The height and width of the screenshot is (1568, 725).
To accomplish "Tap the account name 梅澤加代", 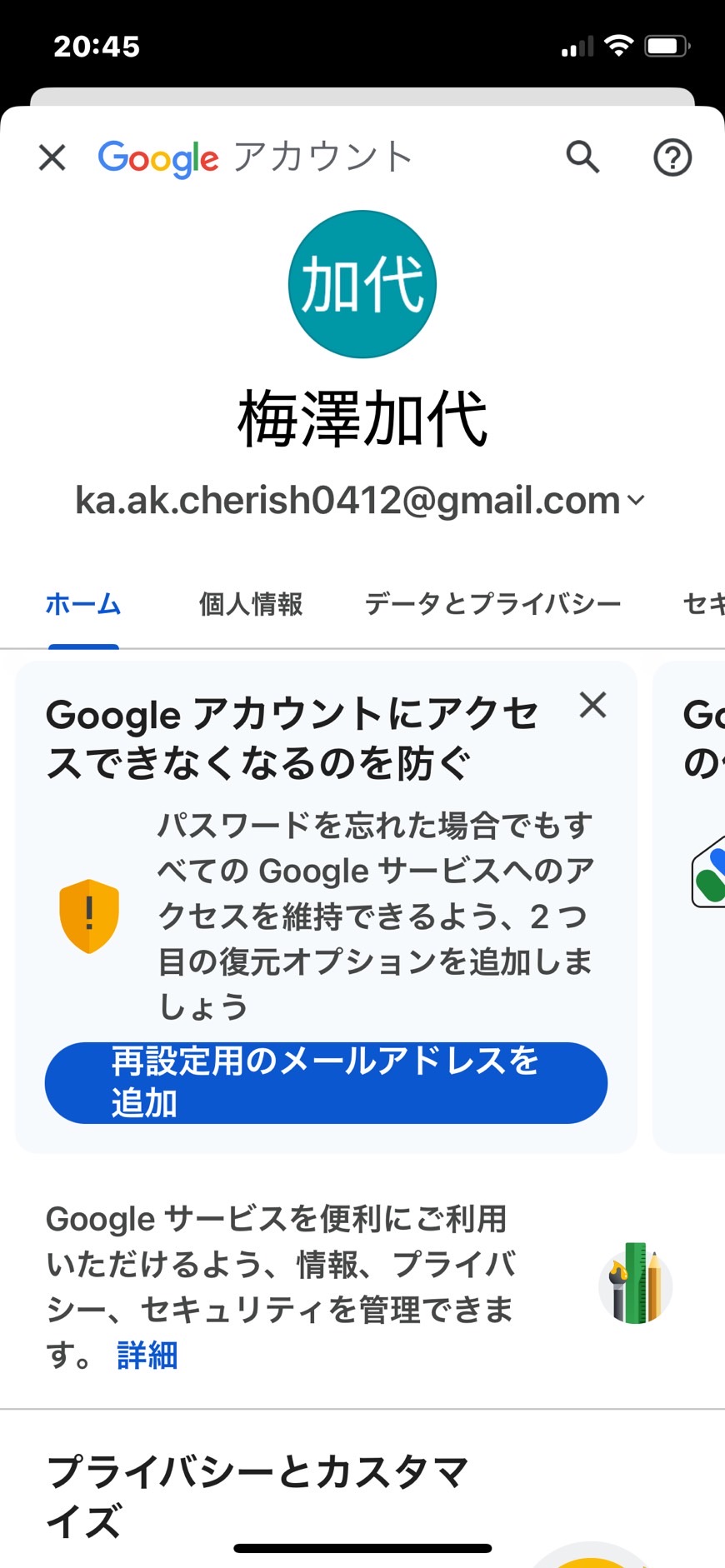I will (x=362, y=419).
